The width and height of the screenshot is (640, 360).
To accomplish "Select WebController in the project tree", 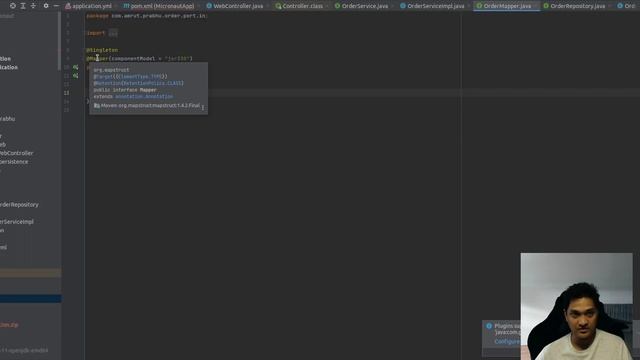I will click(16, 153).
